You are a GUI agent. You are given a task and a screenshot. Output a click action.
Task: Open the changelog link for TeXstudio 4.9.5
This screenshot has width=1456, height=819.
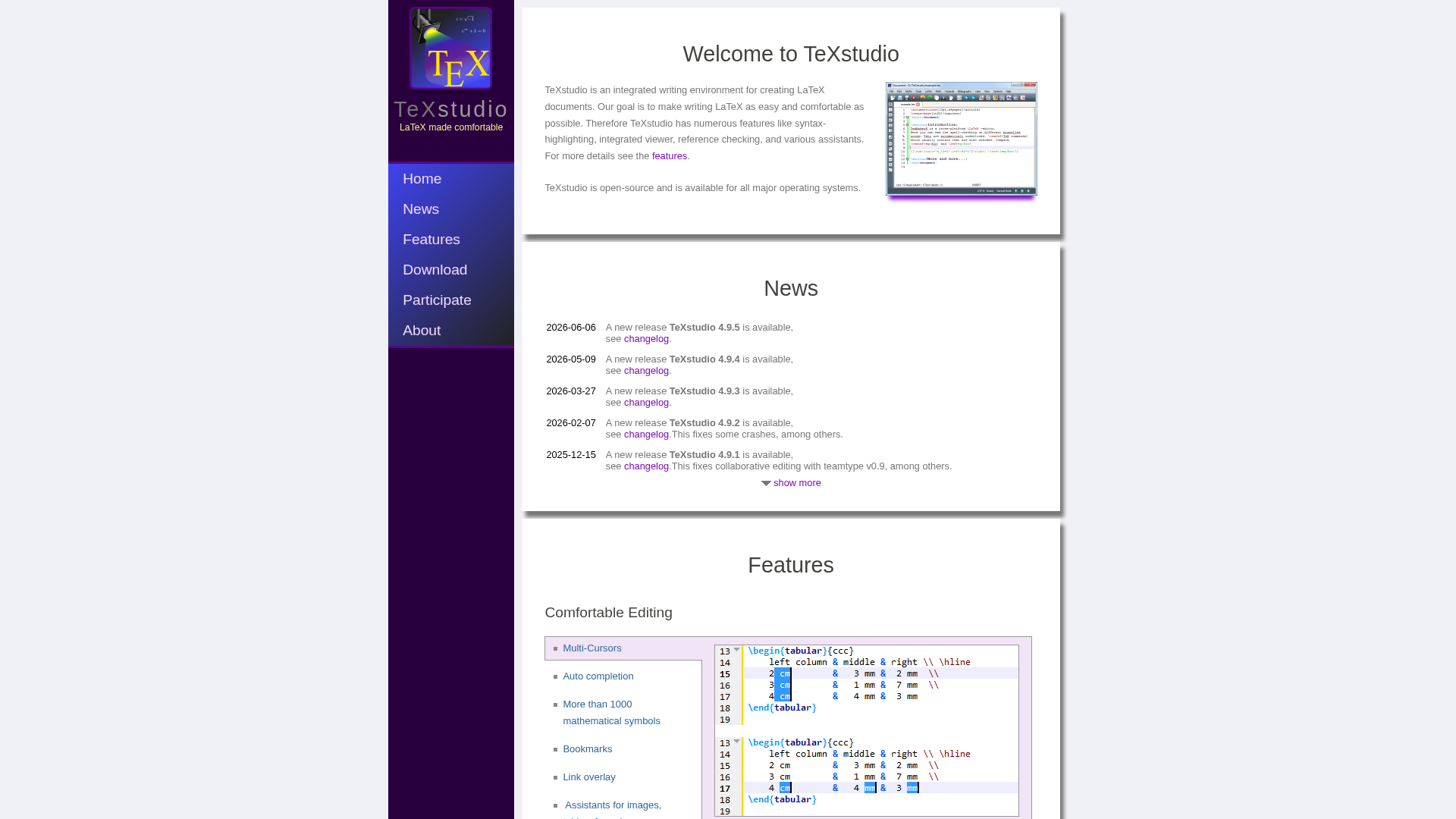[x=646, y=339]
